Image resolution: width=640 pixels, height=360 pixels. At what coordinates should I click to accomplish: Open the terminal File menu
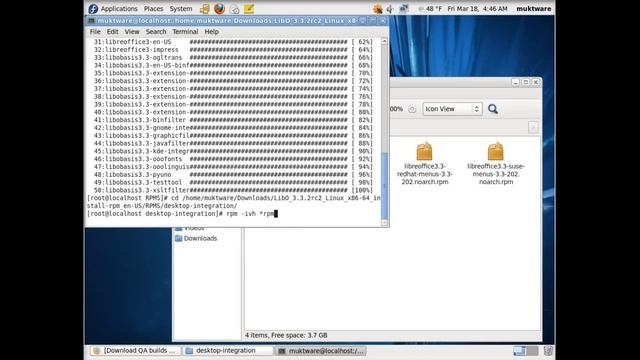coord(95,31)
